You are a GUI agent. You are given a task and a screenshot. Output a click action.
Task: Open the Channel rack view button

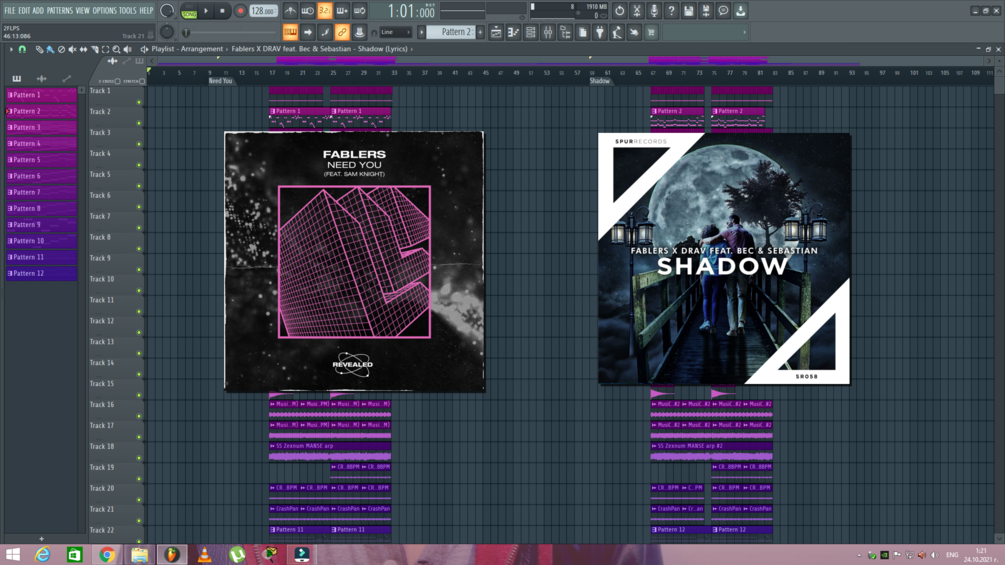[531, 33]
